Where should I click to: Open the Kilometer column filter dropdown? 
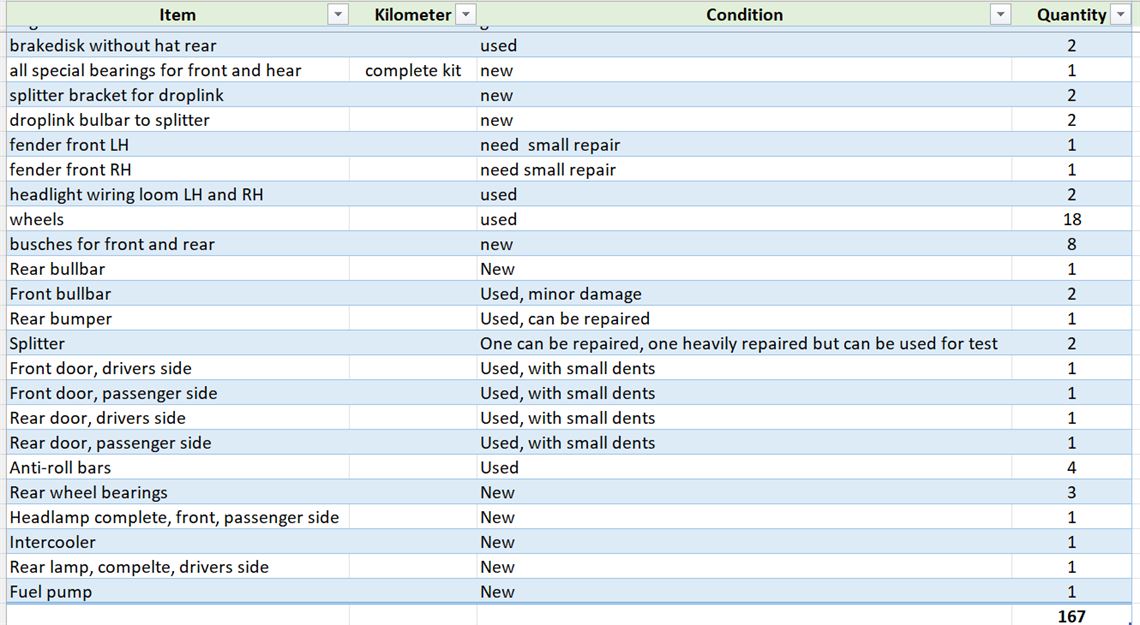(465, 15)
